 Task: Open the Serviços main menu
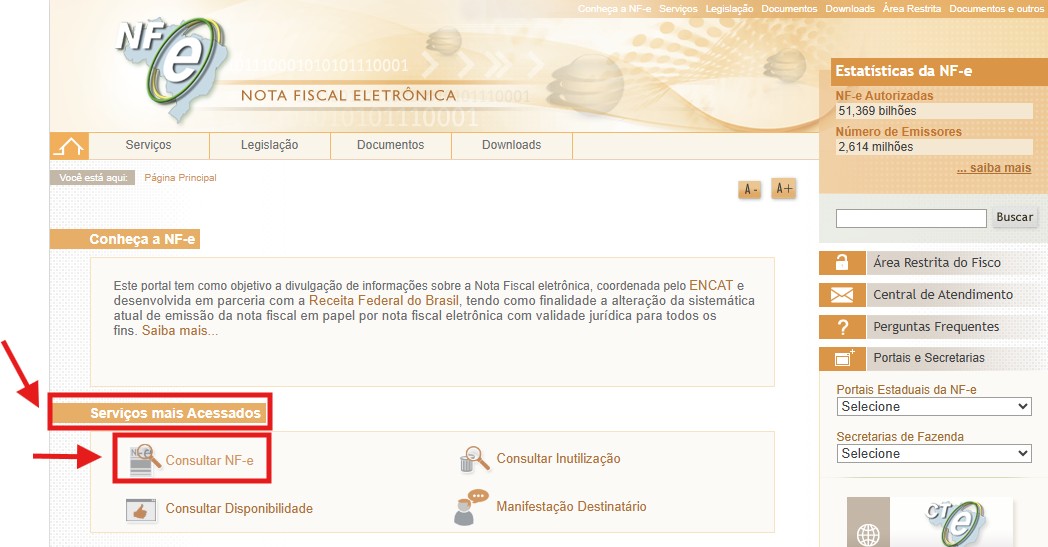[148, 145]
